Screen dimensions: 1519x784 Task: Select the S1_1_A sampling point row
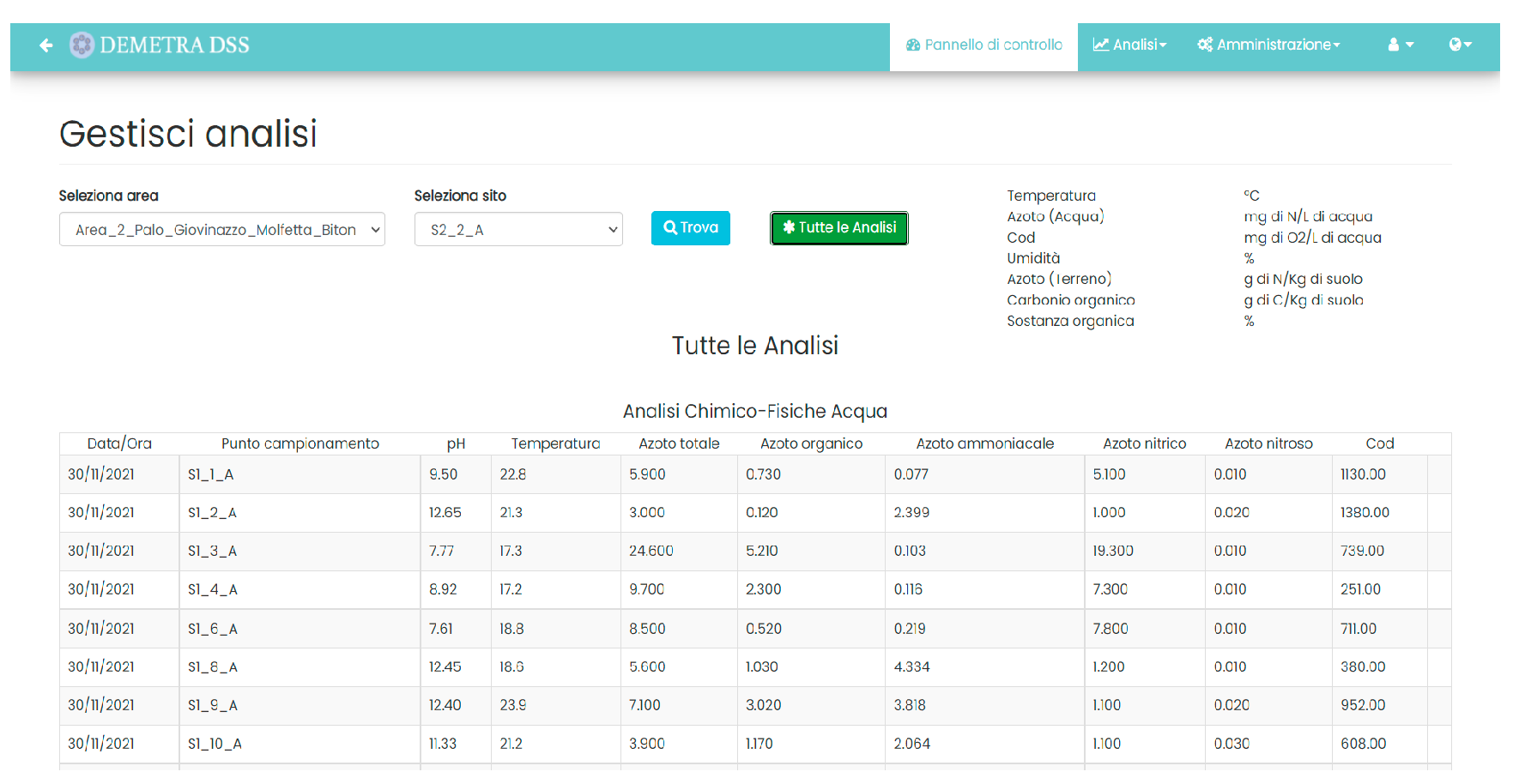tap(211, 474)
